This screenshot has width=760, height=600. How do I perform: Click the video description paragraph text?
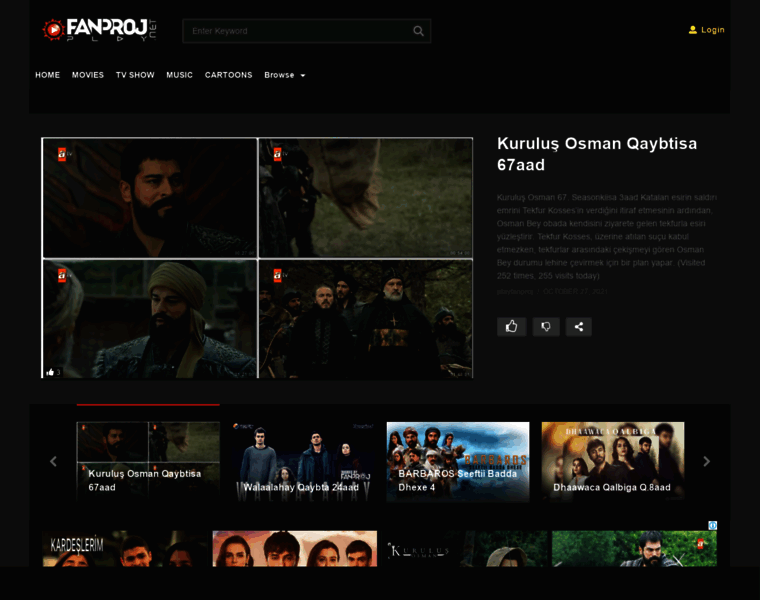(x=606, y=237)
